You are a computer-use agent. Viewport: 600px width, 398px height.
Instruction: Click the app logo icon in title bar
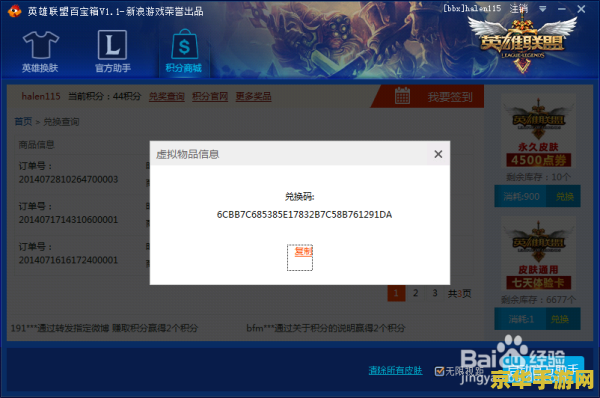click(15, 11)
